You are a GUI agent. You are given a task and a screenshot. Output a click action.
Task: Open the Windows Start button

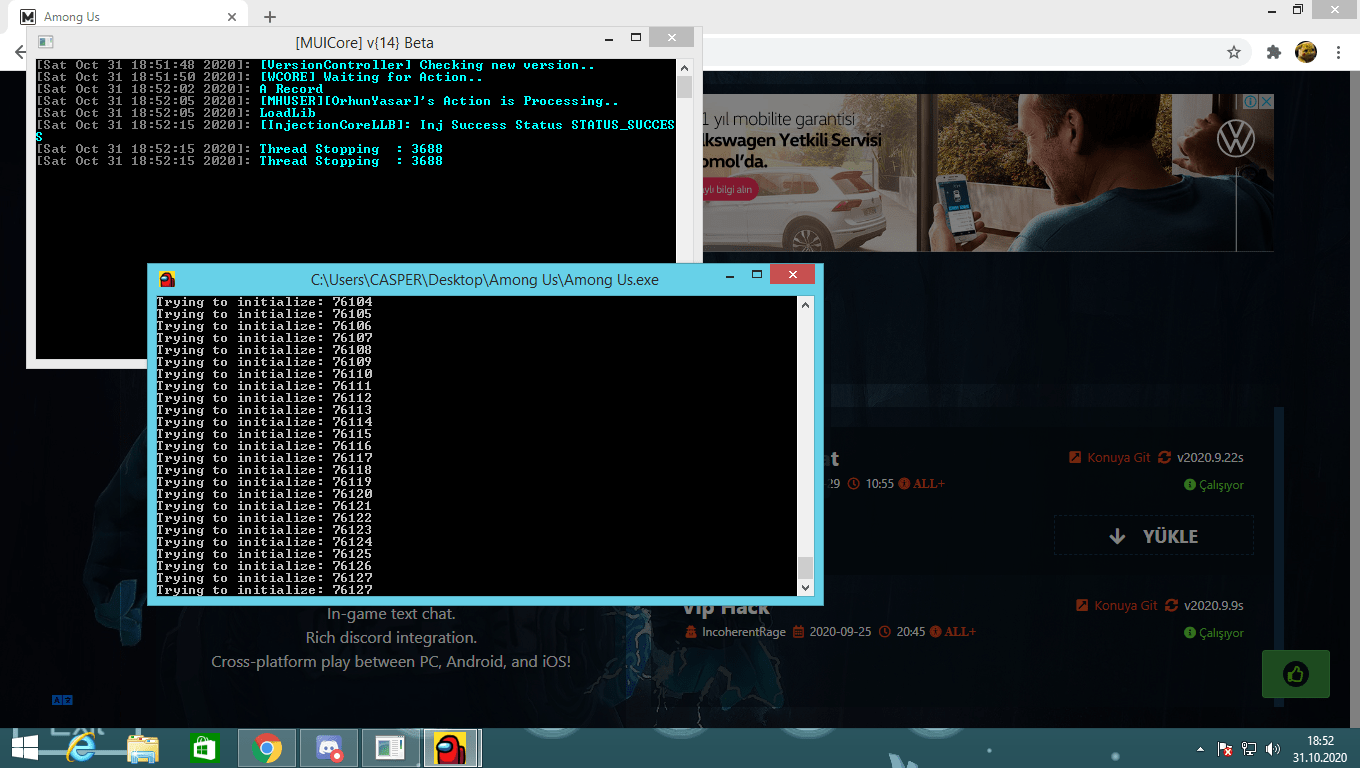point(24,748)
